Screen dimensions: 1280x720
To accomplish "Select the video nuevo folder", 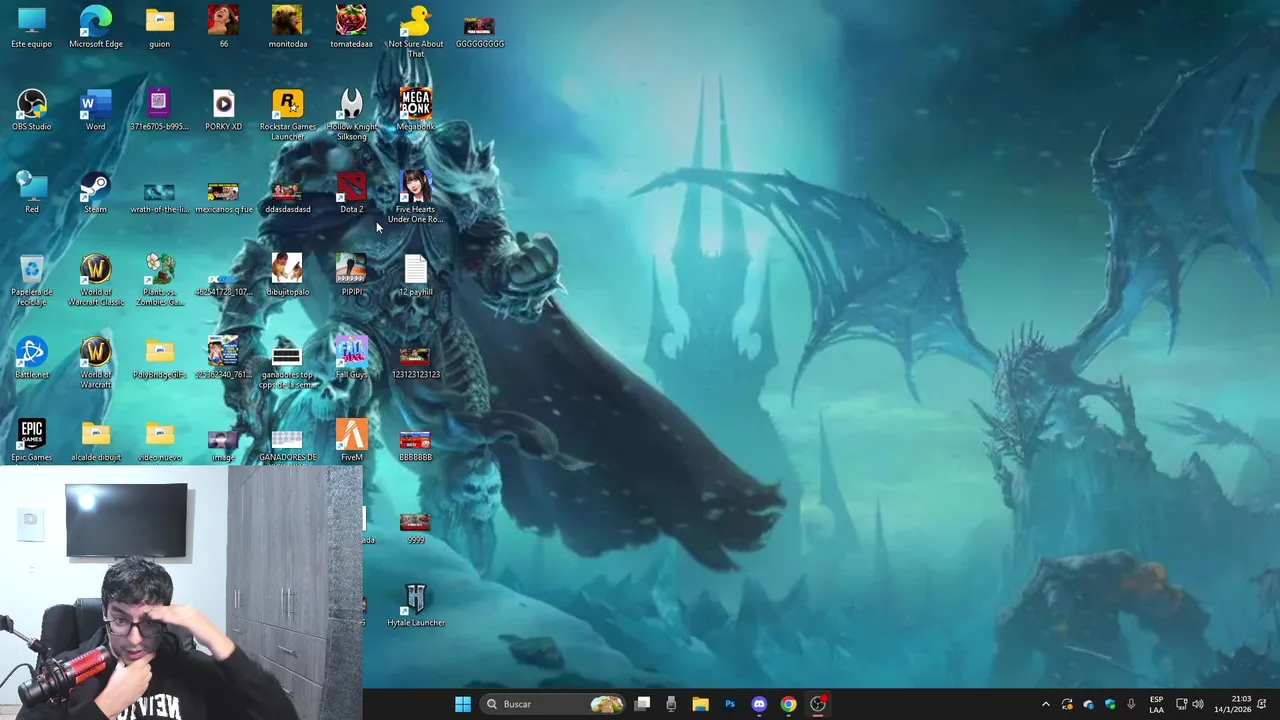I will click(x=159, y=441).
